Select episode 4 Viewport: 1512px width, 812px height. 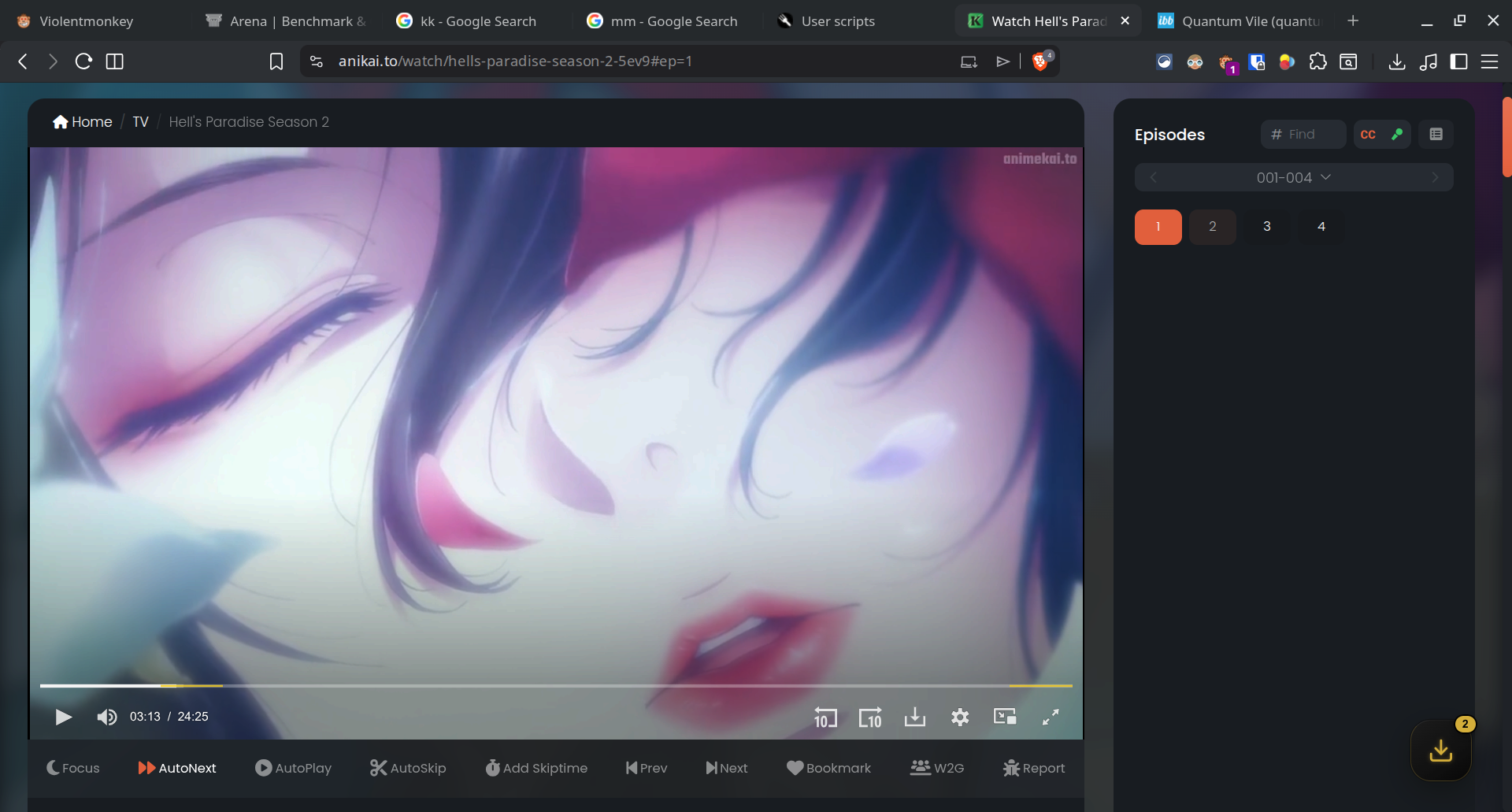pos(1321,227)
